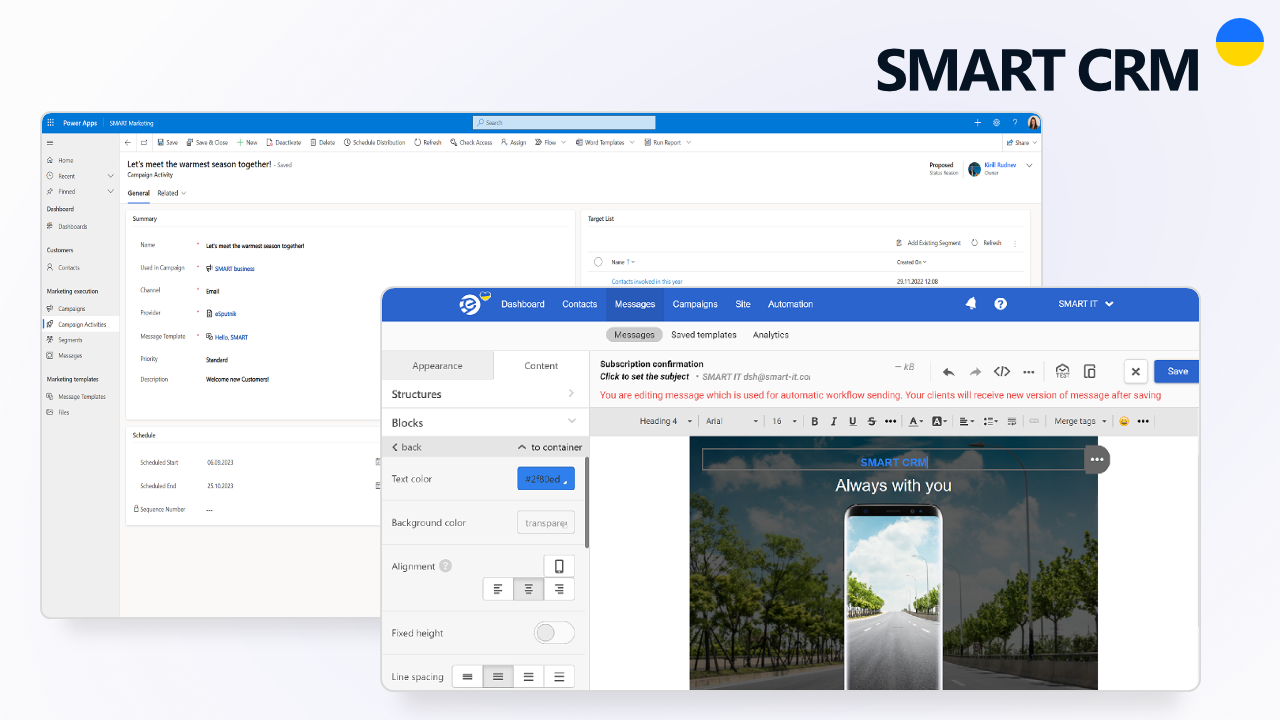Click the Test message icon

[x=1062, y=371]
